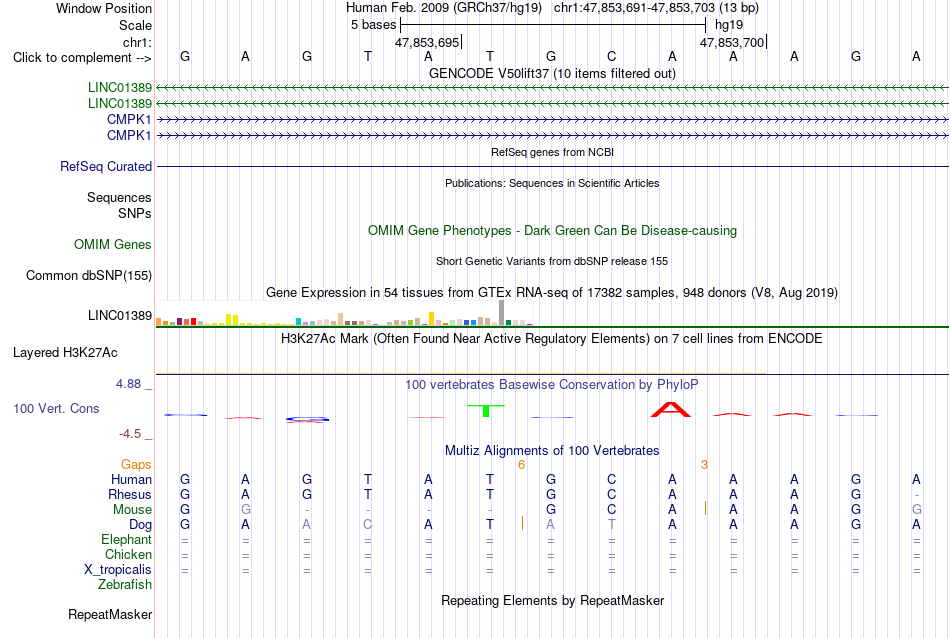Click the orange gap count '3' in the Gaps row

pos(704,465)
